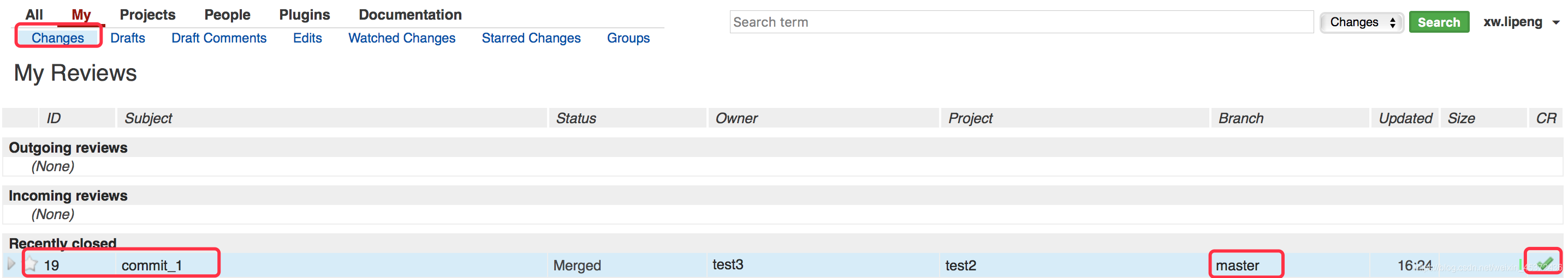The width and height of the screenshot is (1568, 278).
Task: Open the Plugins menu
Action: pyautogui.click(x=304, y=15)
